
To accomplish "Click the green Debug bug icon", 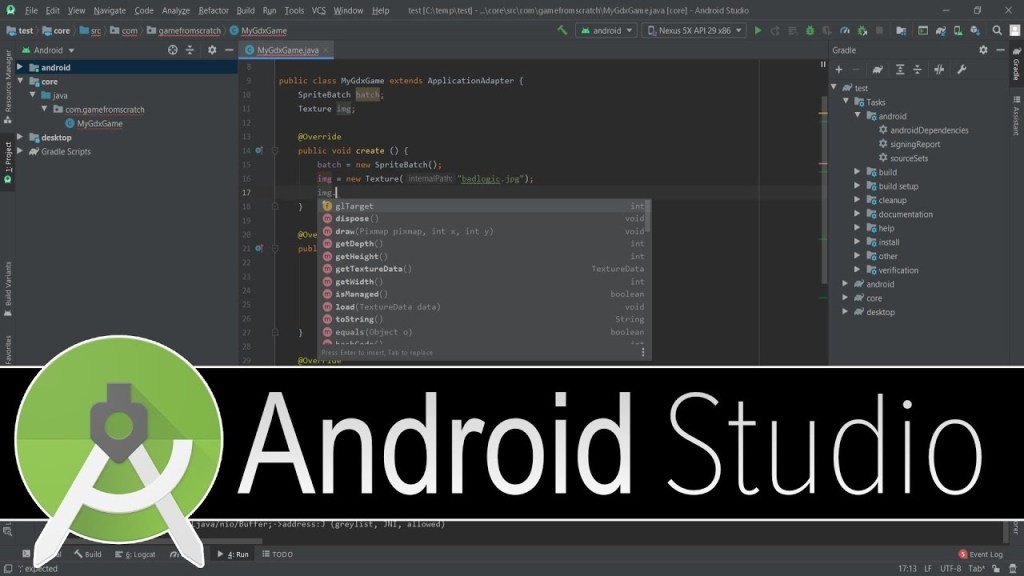I will 810,30.
